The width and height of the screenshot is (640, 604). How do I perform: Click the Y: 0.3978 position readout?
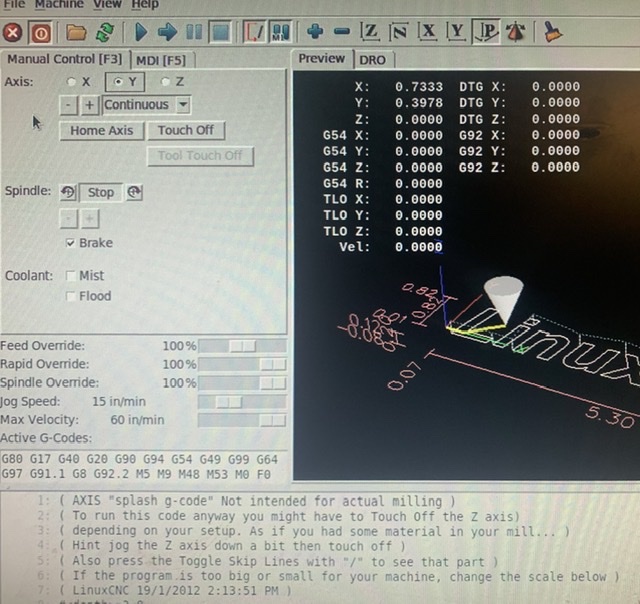click(x=398, y=103)
